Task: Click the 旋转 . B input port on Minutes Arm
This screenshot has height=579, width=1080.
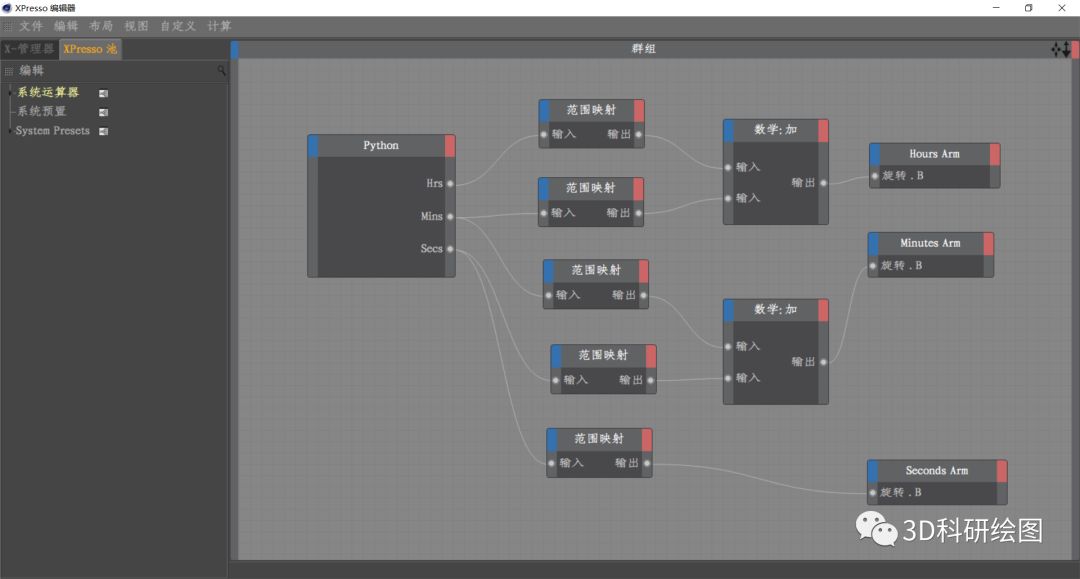Action: point(873,266)
